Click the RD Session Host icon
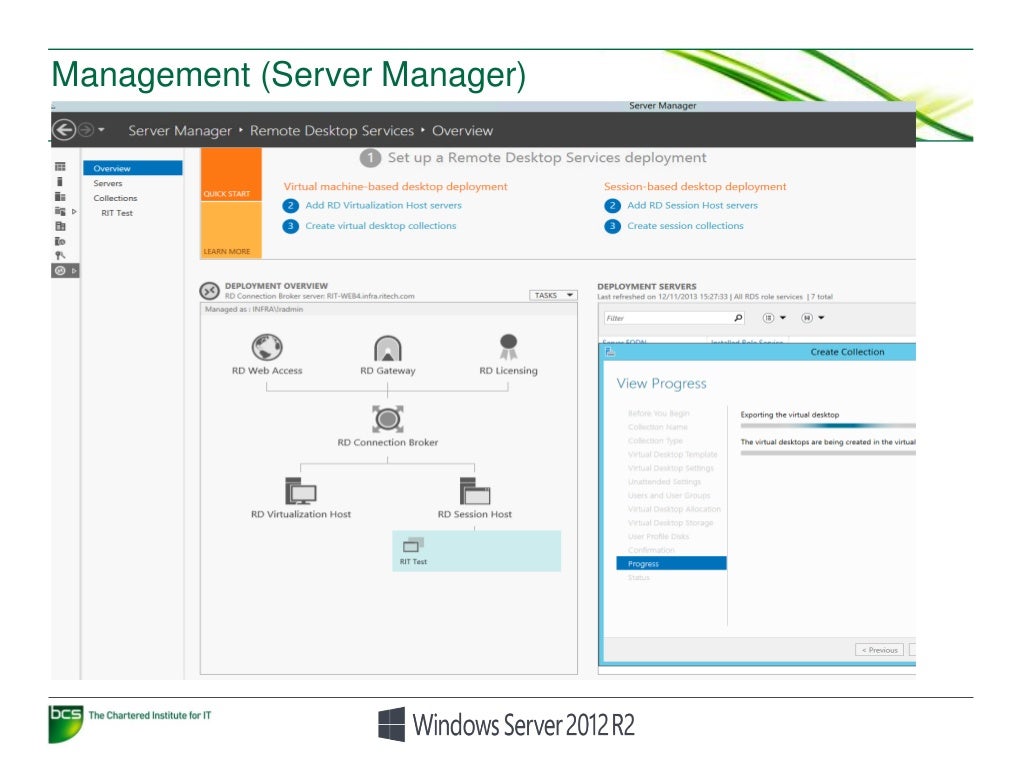The width and height of the screenshot is (1024, 768). tap(475, 491)
